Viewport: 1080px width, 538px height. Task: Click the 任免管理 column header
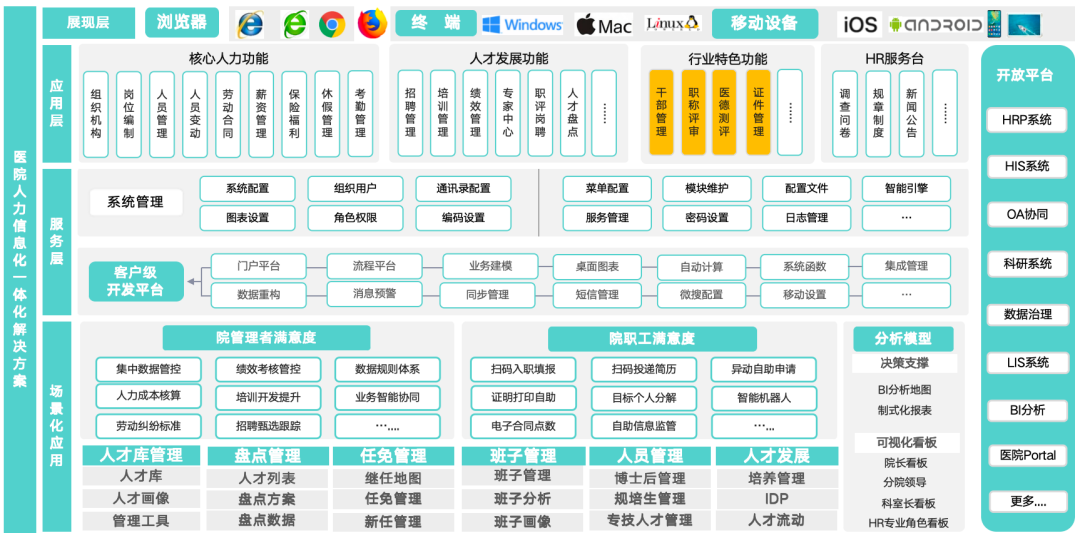pos(393,456)
